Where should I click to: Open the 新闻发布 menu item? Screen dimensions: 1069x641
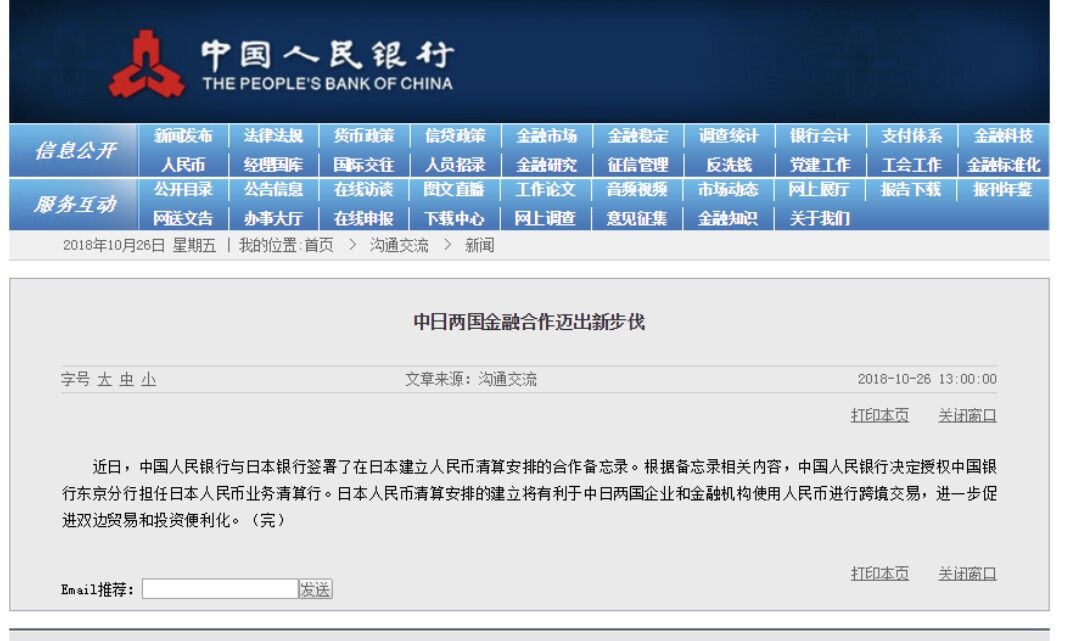(x=183, y=136)
